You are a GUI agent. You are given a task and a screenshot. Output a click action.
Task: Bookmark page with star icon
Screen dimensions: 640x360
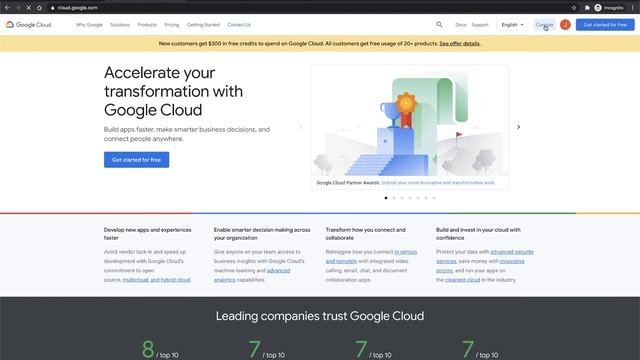tap(574, 7)
